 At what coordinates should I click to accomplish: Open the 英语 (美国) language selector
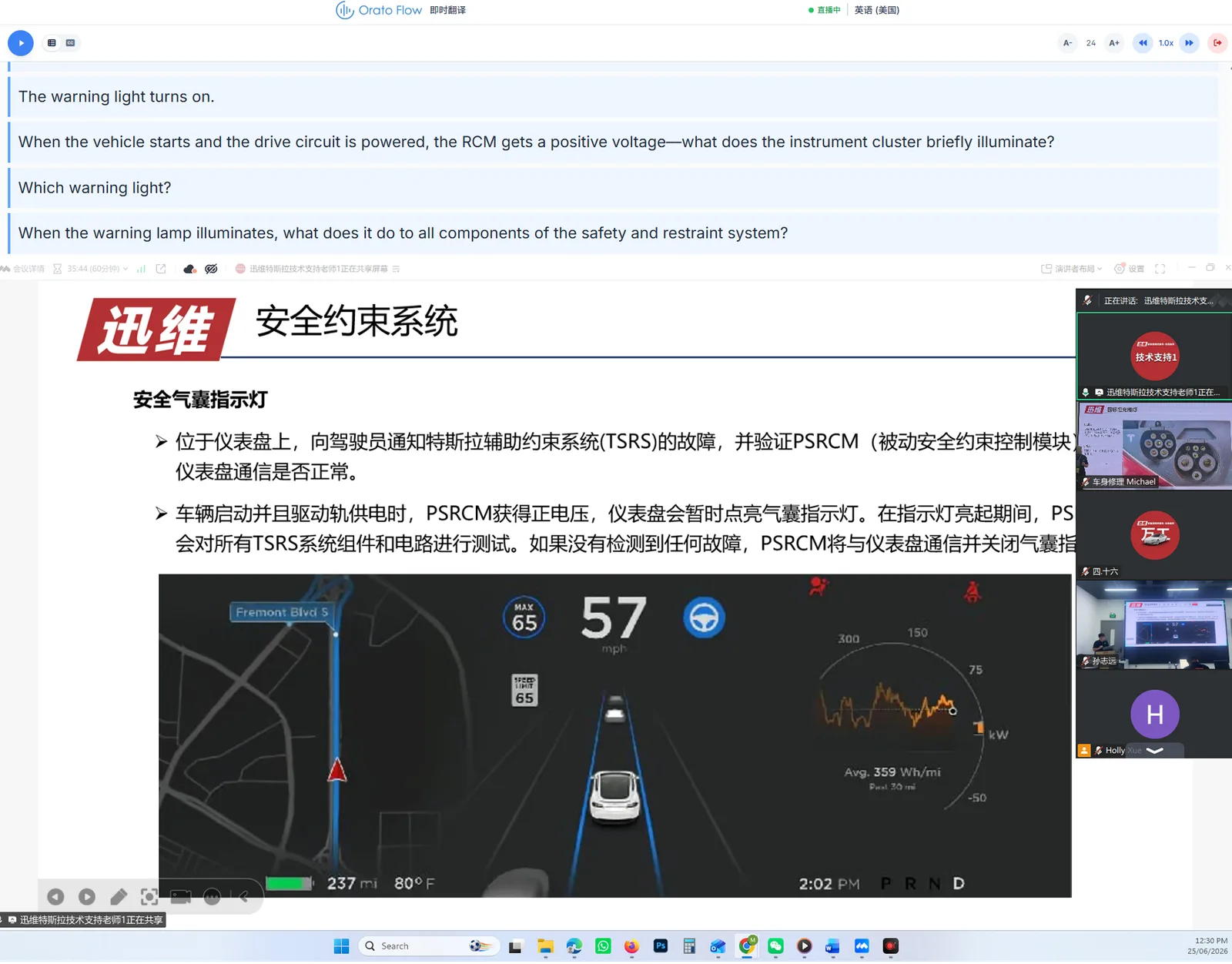(876, 10)
